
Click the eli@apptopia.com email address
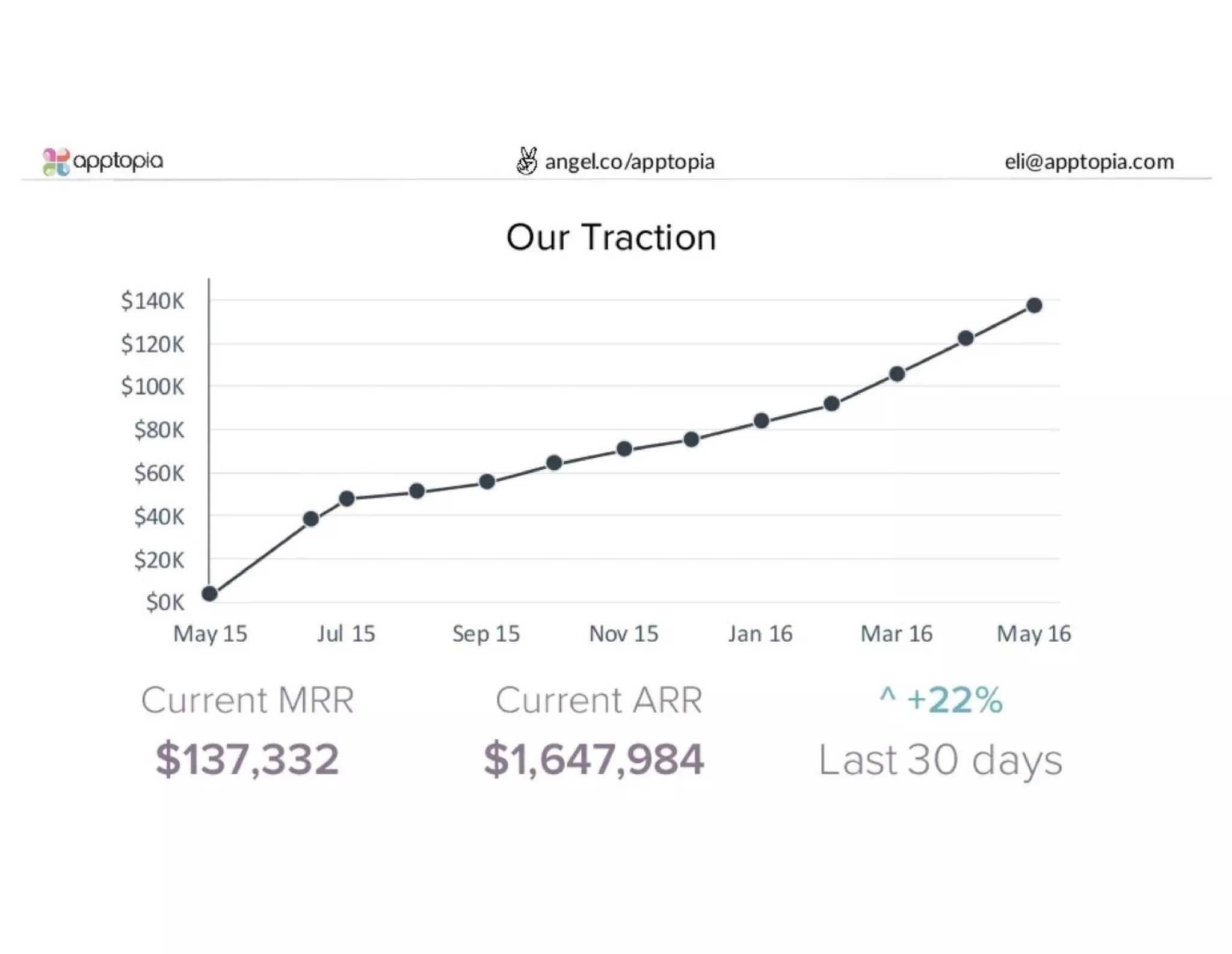coord(1089,162)
